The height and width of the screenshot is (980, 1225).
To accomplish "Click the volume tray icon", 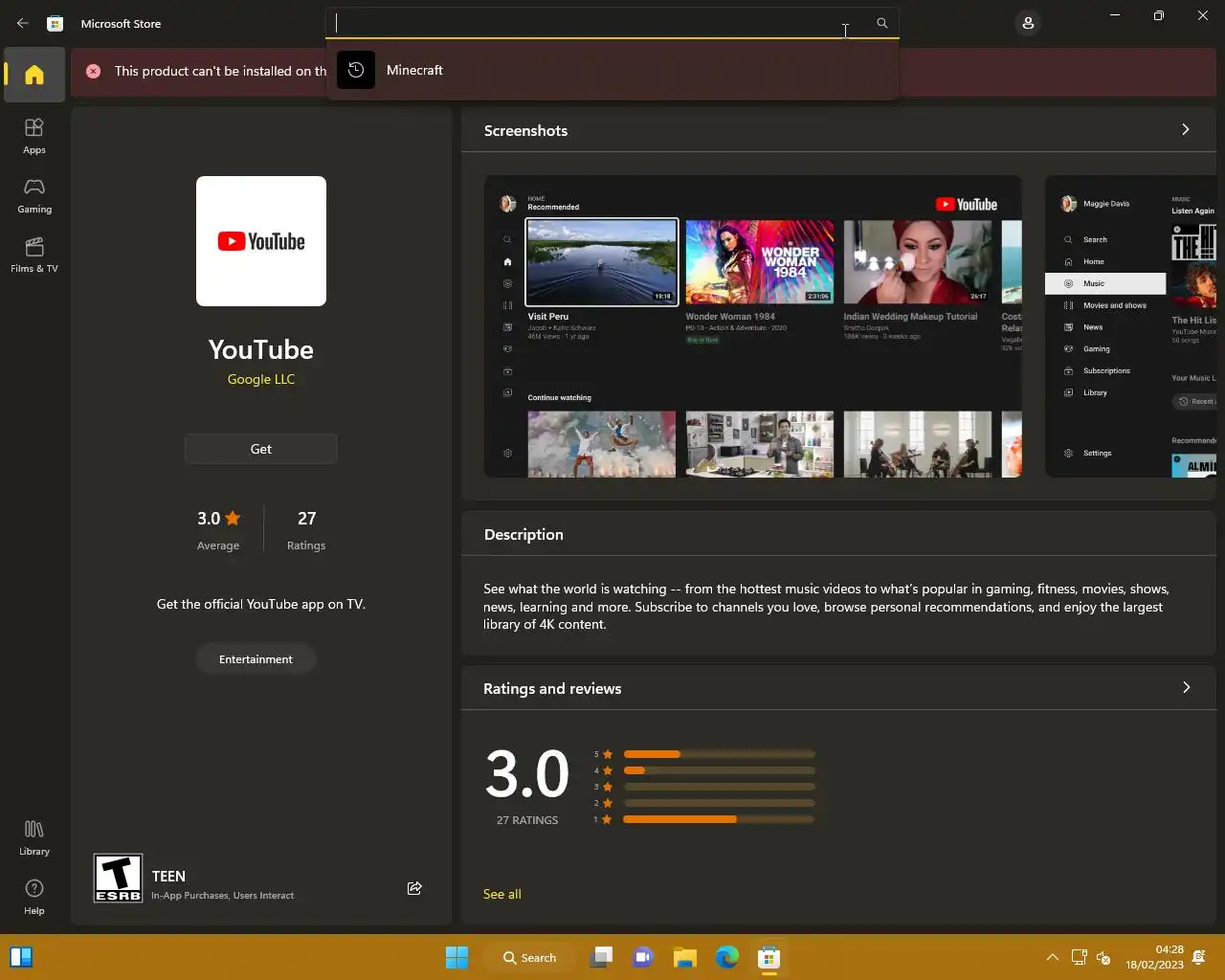I will click(x=1103, y=957).
